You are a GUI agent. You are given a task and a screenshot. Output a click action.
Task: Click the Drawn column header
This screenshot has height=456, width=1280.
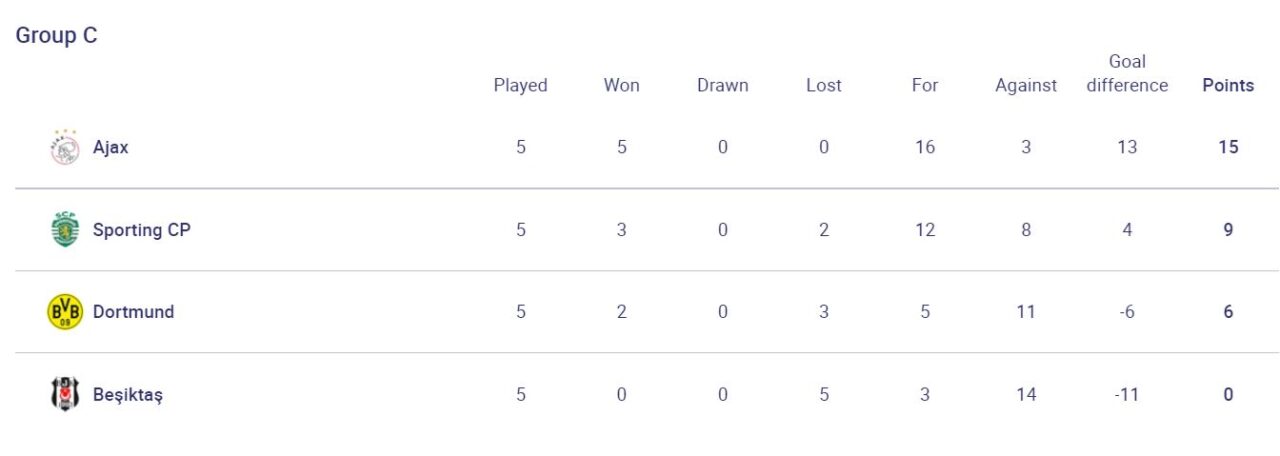point(722,85)
